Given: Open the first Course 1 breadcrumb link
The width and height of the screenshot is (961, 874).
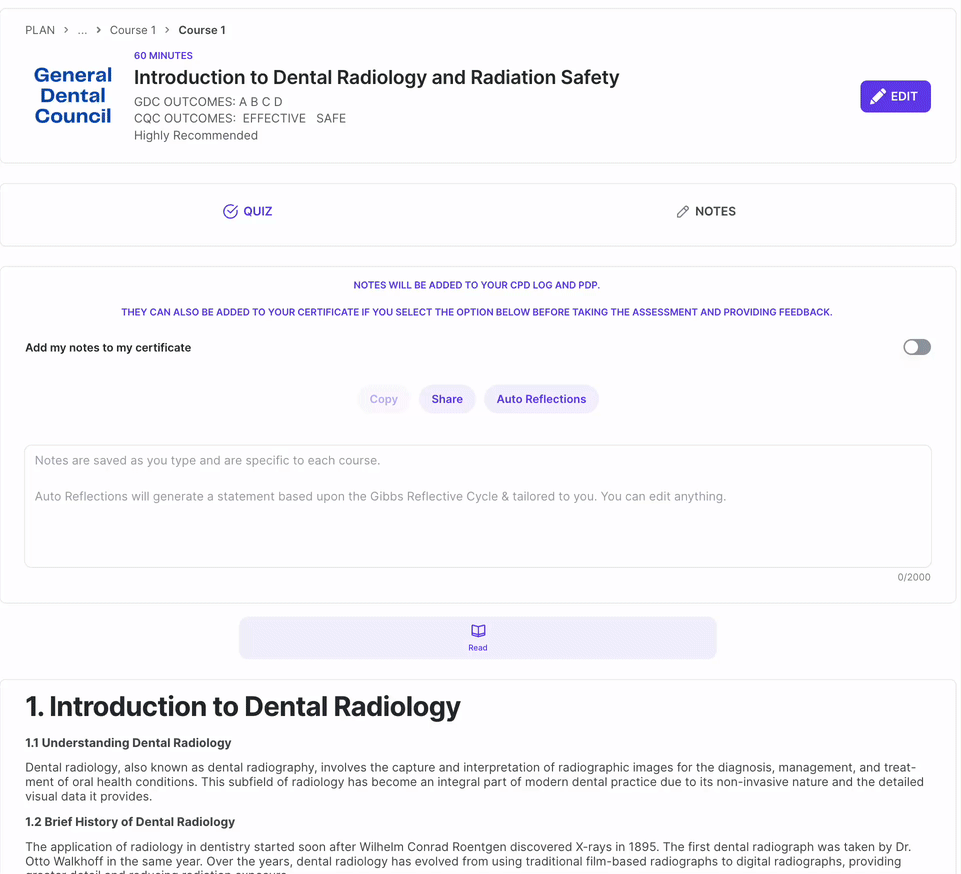Looking at the screenshot, I should tap(133, 30).
